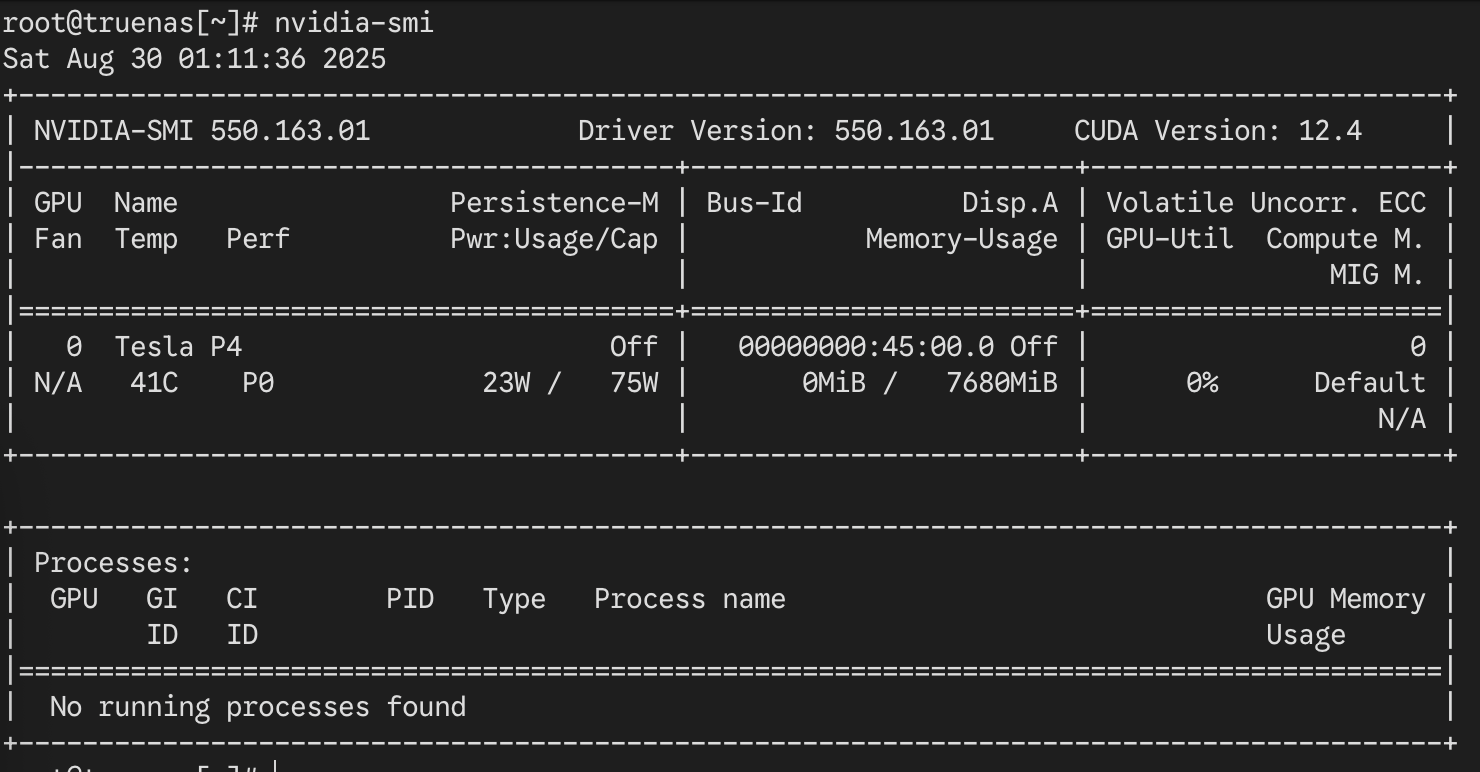
Task: Click the Process name column header
Action: click(x=690, y=599)
